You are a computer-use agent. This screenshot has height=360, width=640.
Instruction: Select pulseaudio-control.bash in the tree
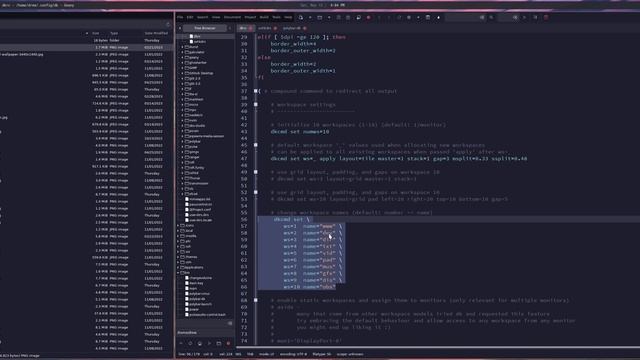(x=207, y=315)
